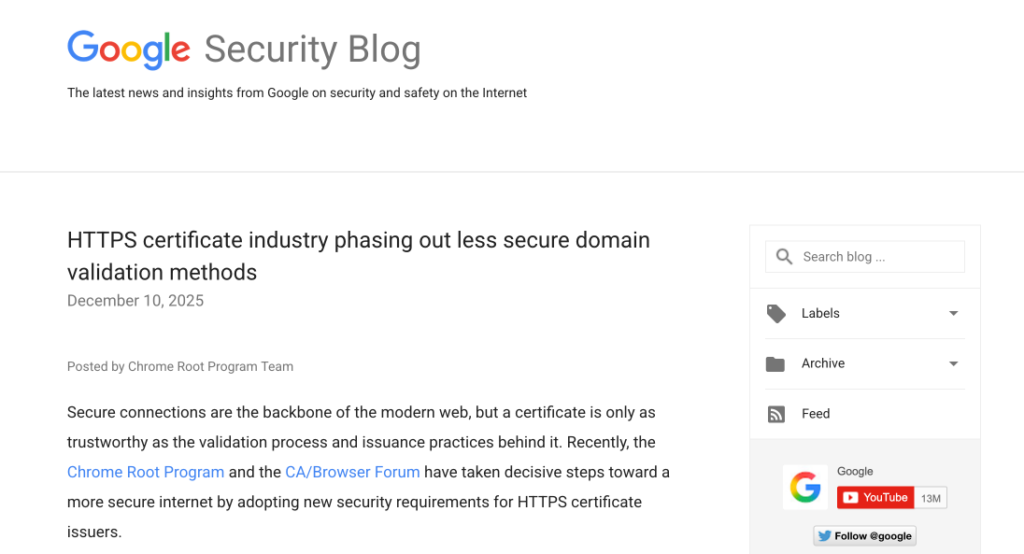Expand the Archive dropdown arrow

pos(953,364)
